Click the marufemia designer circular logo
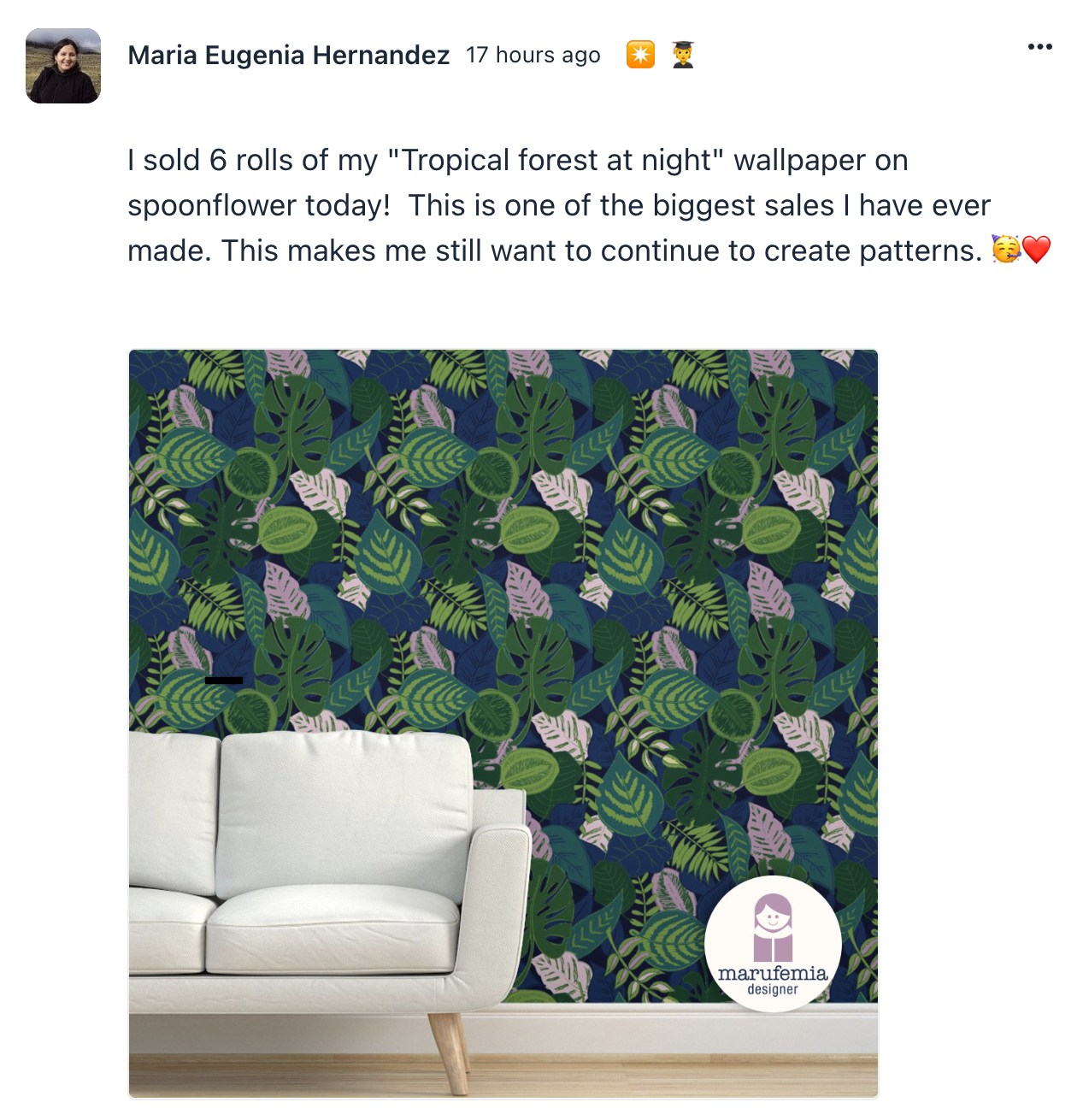The height and width of the screenshot is (1120, 1089). (773, 944)
